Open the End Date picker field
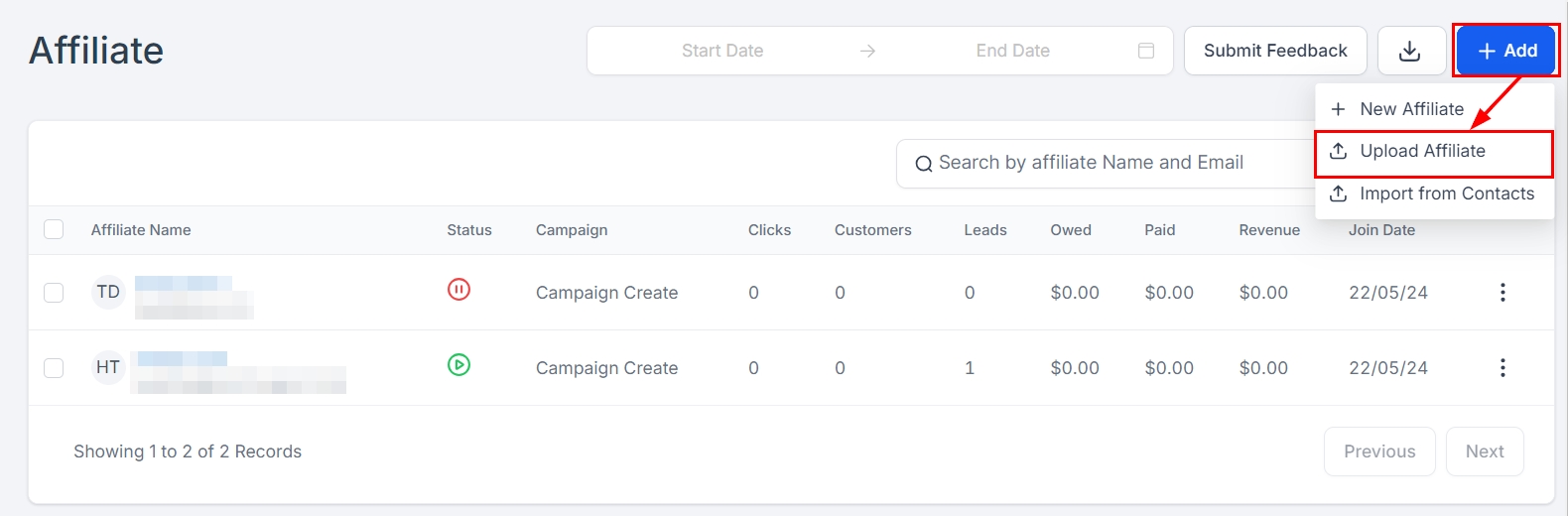This screenshot has height=516, width=1568. pos(1012,51)
